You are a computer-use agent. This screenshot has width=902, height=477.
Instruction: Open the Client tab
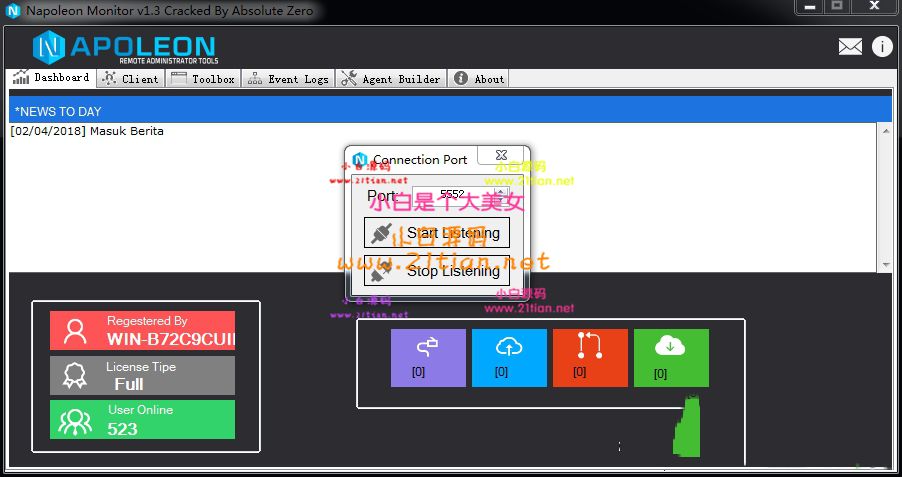(130, 78)
